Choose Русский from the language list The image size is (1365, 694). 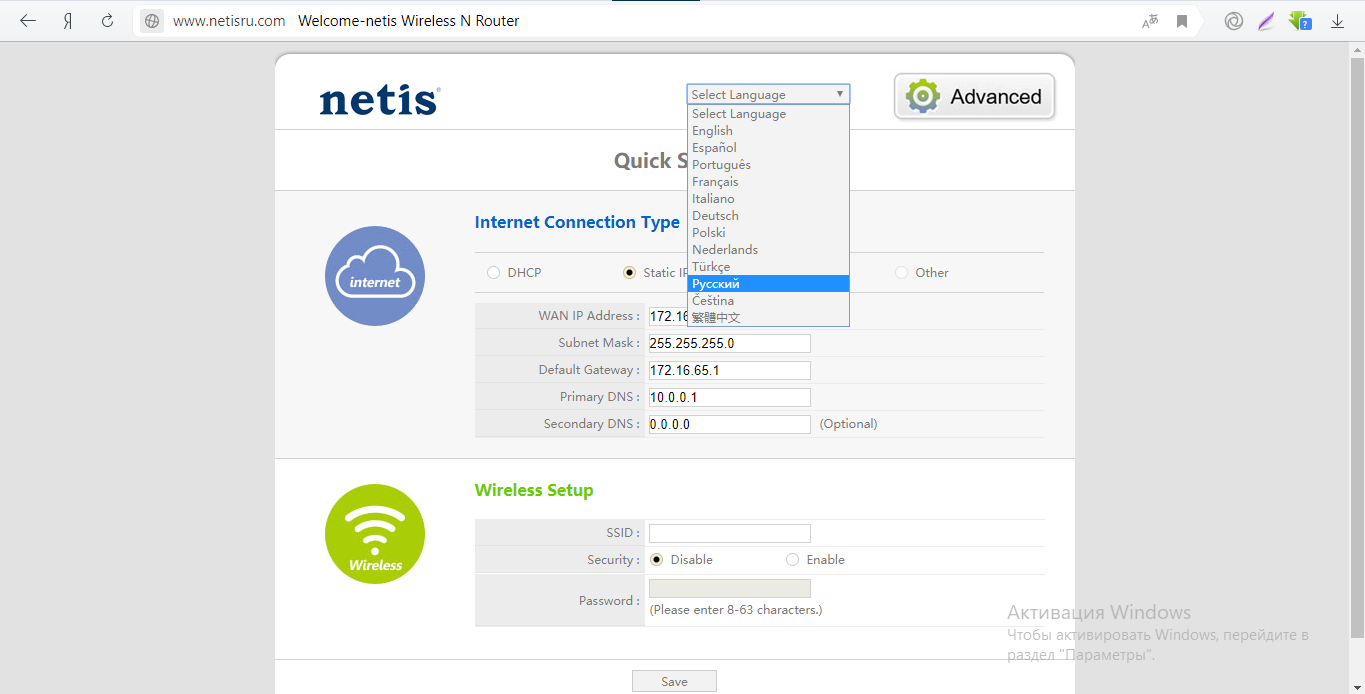(x=768, y=284)
